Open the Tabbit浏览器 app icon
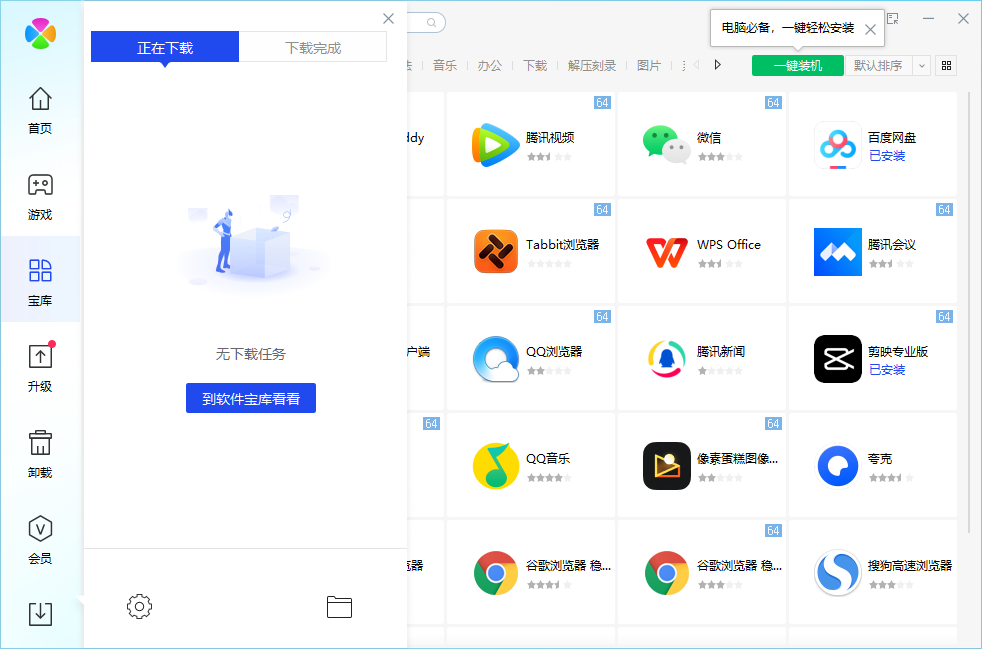This screenshot has width=982, height=649. [x=495, y=251]
